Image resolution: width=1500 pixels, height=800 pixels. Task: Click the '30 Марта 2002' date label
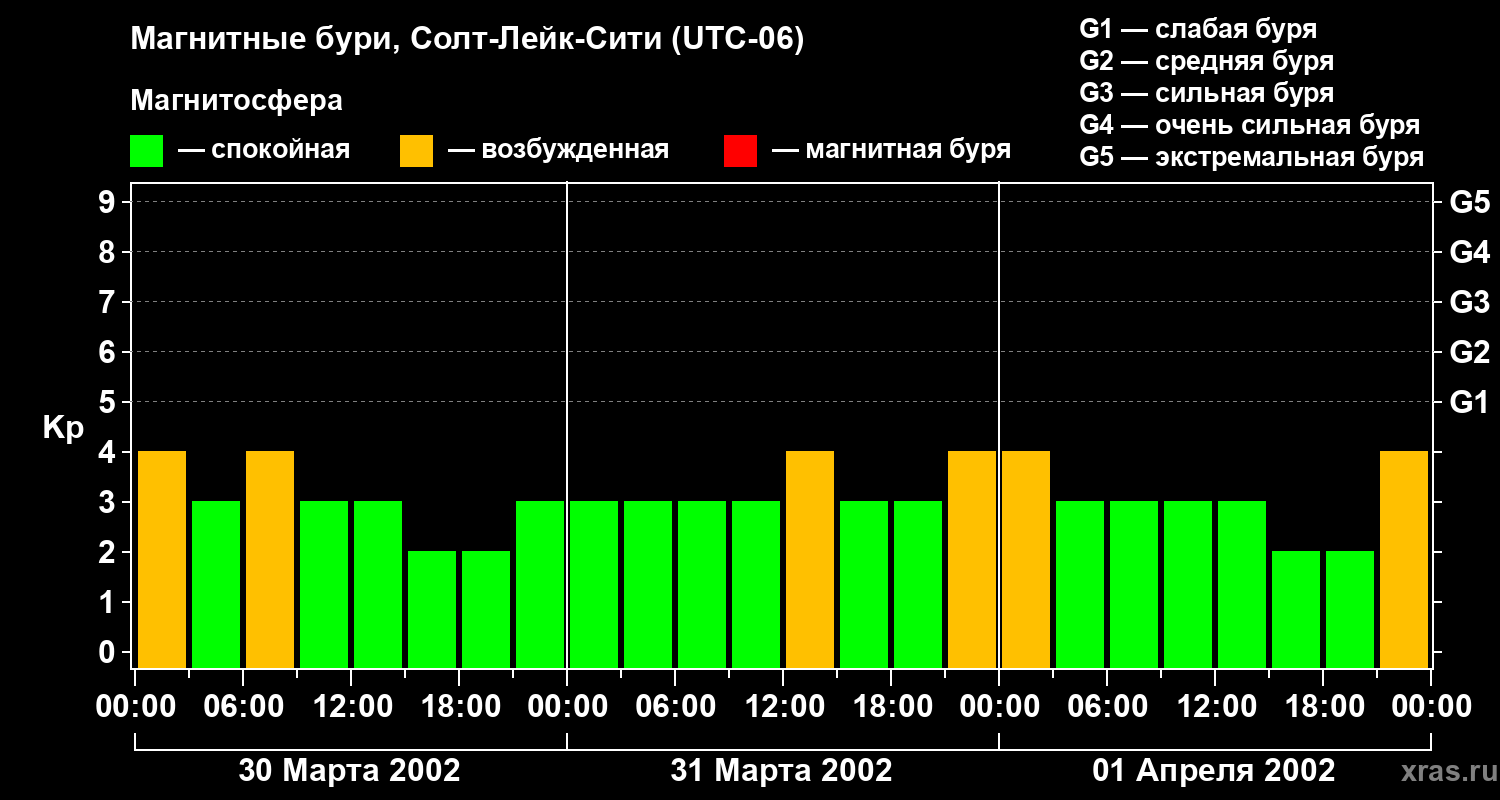pyautogui.click(x=349, y=771)
